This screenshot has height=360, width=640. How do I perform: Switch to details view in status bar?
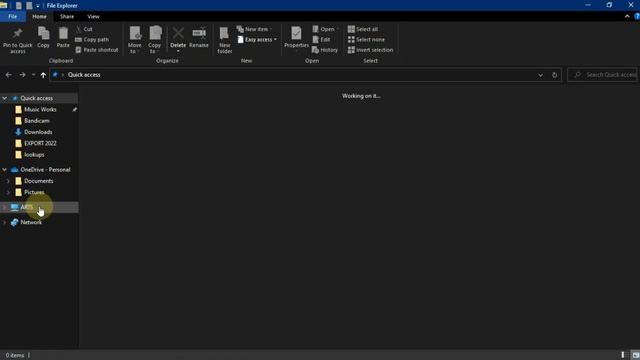(x=623, y=355)
